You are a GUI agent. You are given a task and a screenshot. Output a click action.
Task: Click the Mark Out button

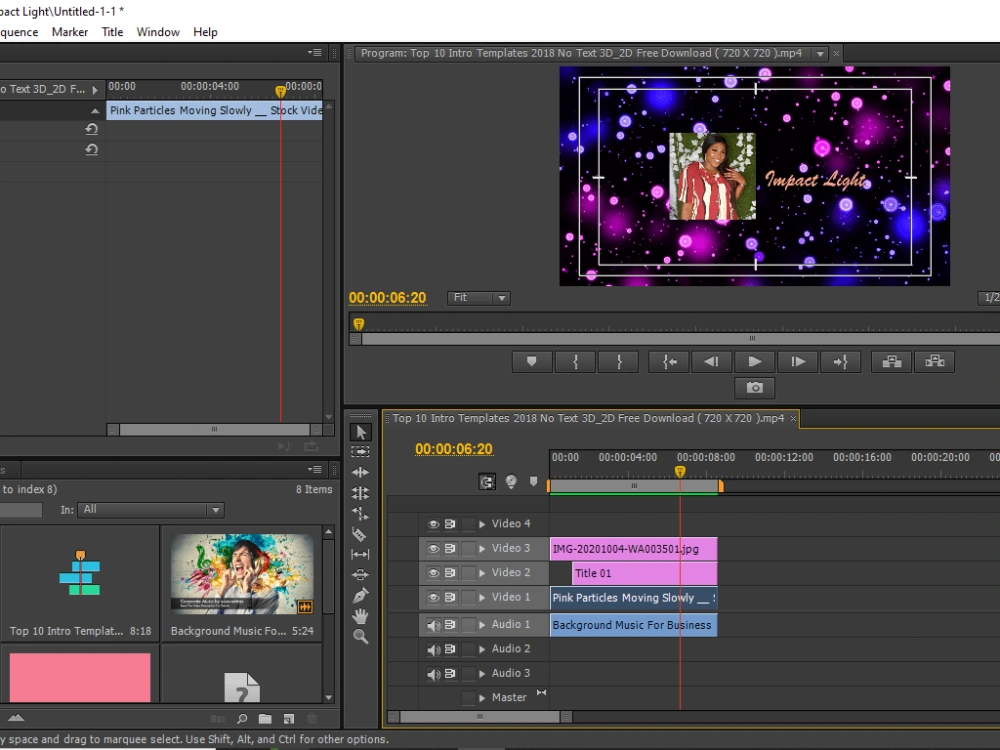point(619,362)
